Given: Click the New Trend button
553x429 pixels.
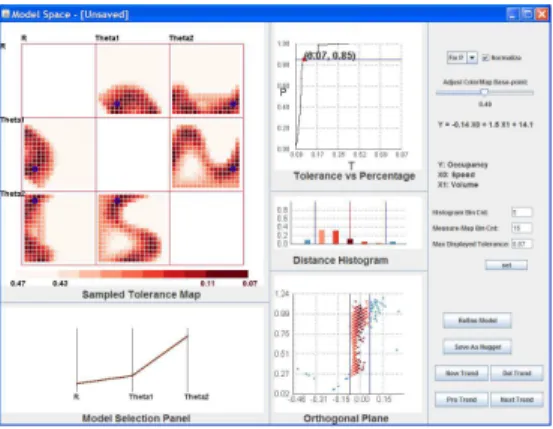Looking at the screenshot, I should click(x=462, y=373).
